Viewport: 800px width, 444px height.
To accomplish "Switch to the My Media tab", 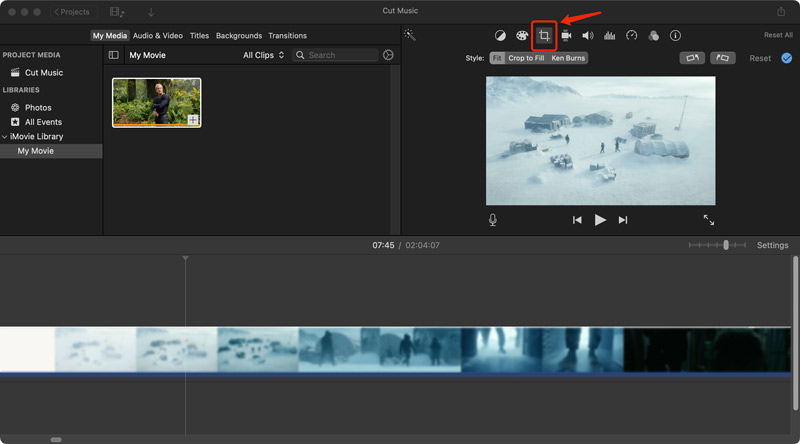I will pos(110,36).
